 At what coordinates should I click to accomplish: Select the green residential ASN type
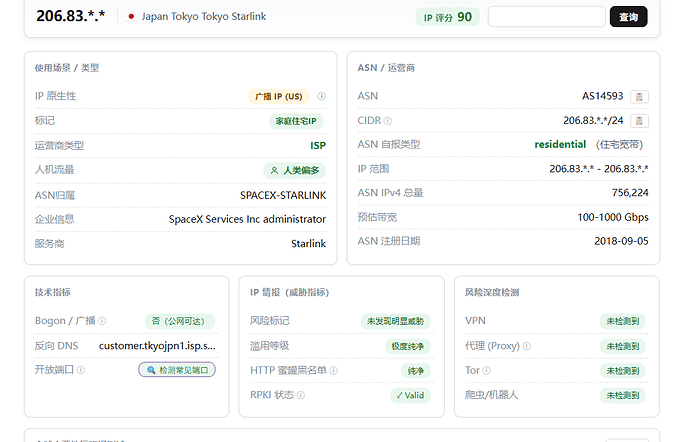[560, 144]
